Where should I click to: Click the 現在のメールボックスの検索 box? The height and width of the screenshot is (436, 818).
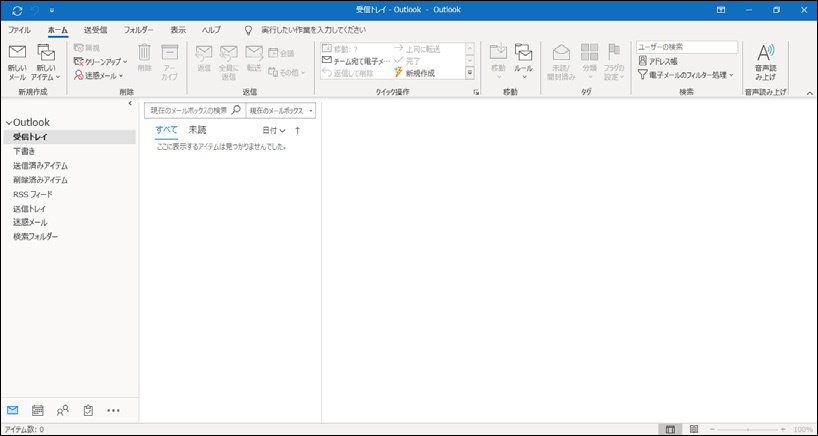(195, 111)
